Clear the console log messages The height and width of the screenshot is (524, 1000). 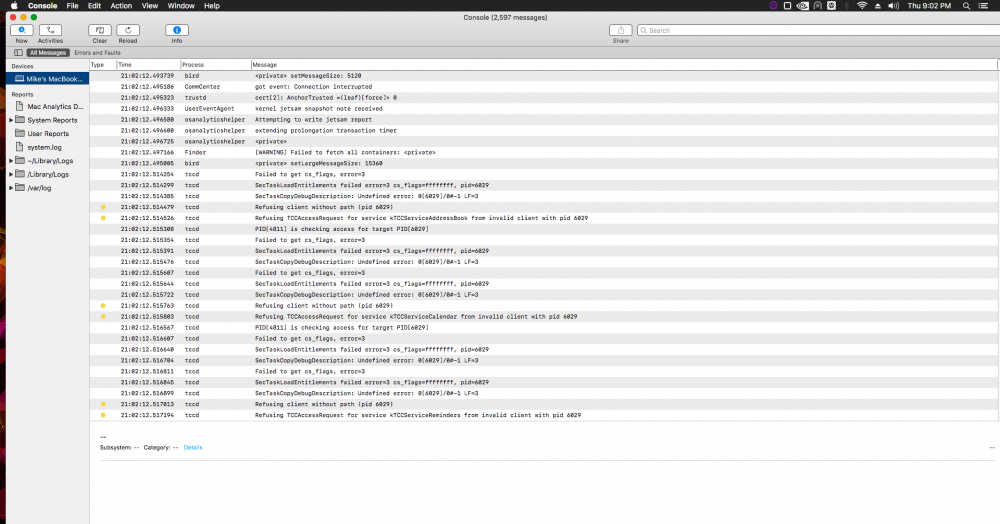(x=99, y=30)
